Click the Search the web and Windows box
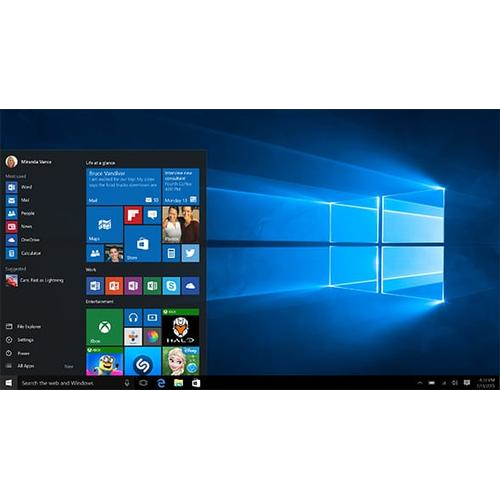The height and width of the screenshot is (500, 500). pyautogui.click(x=69, y=383)
